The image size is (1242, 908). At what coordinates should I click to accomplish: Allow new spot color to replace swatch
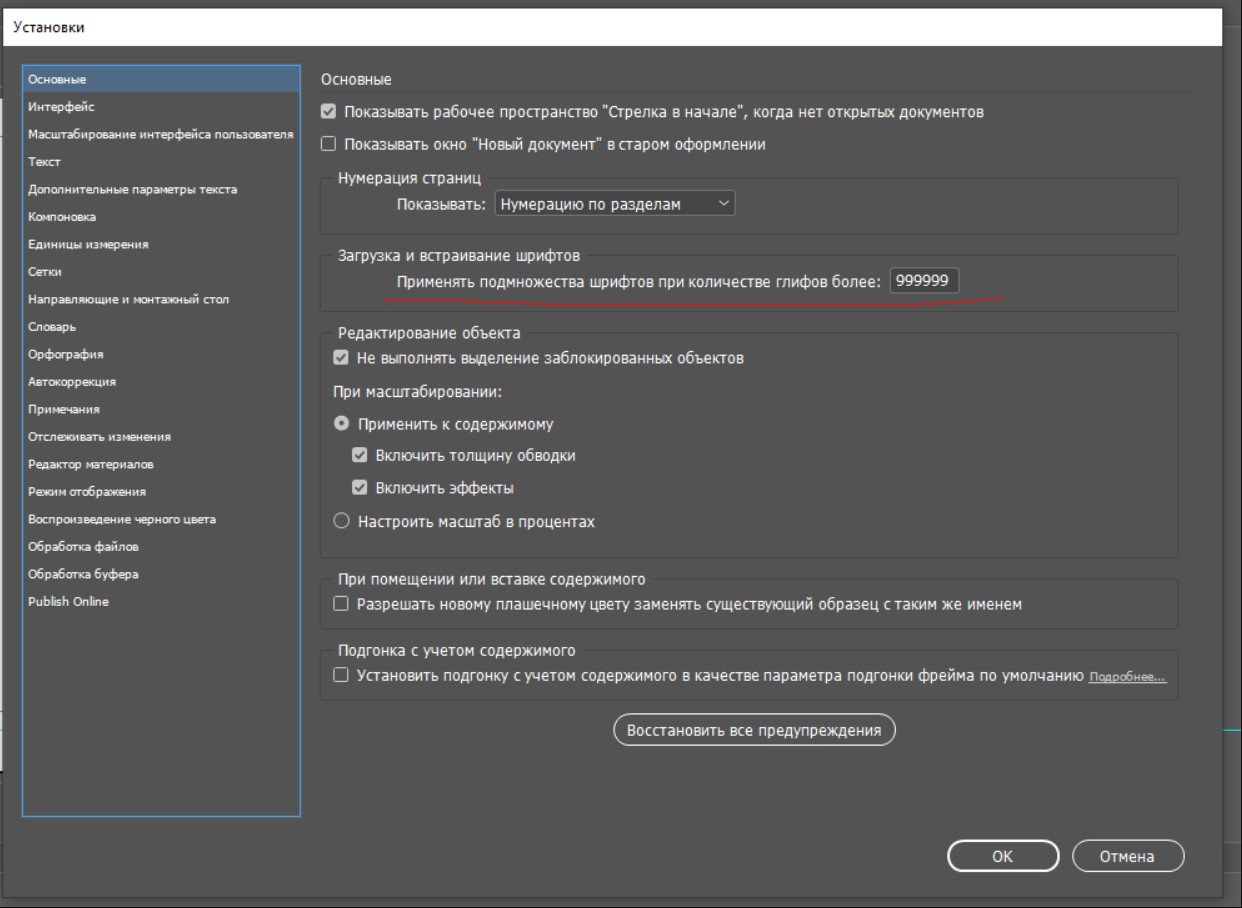click(341, 604)
